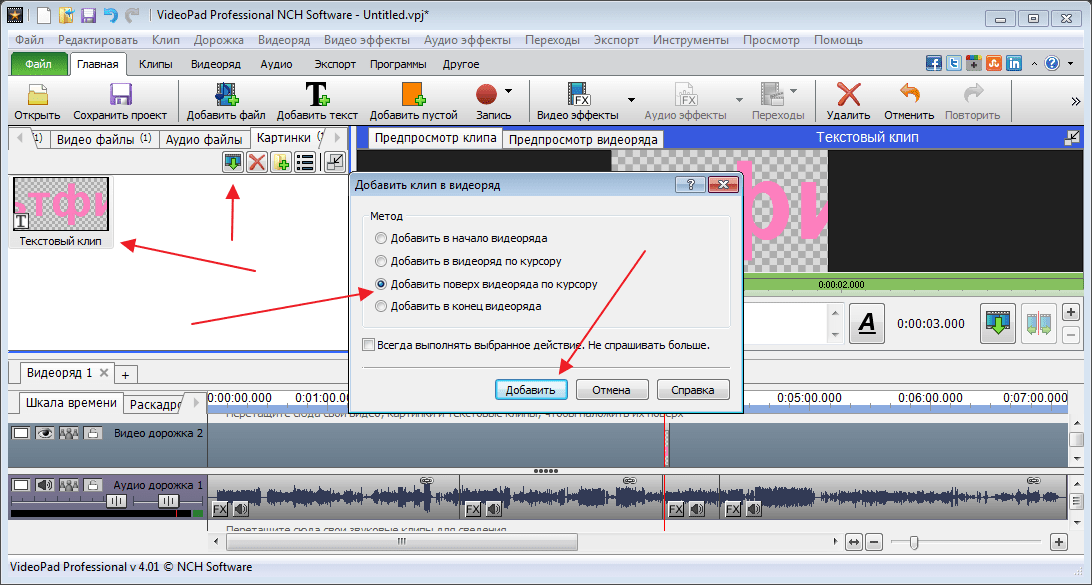Screen dimensions: 1092x585
Task: Select Добавить поверх видеоряда по курсору option
Action: pos(486,284)
